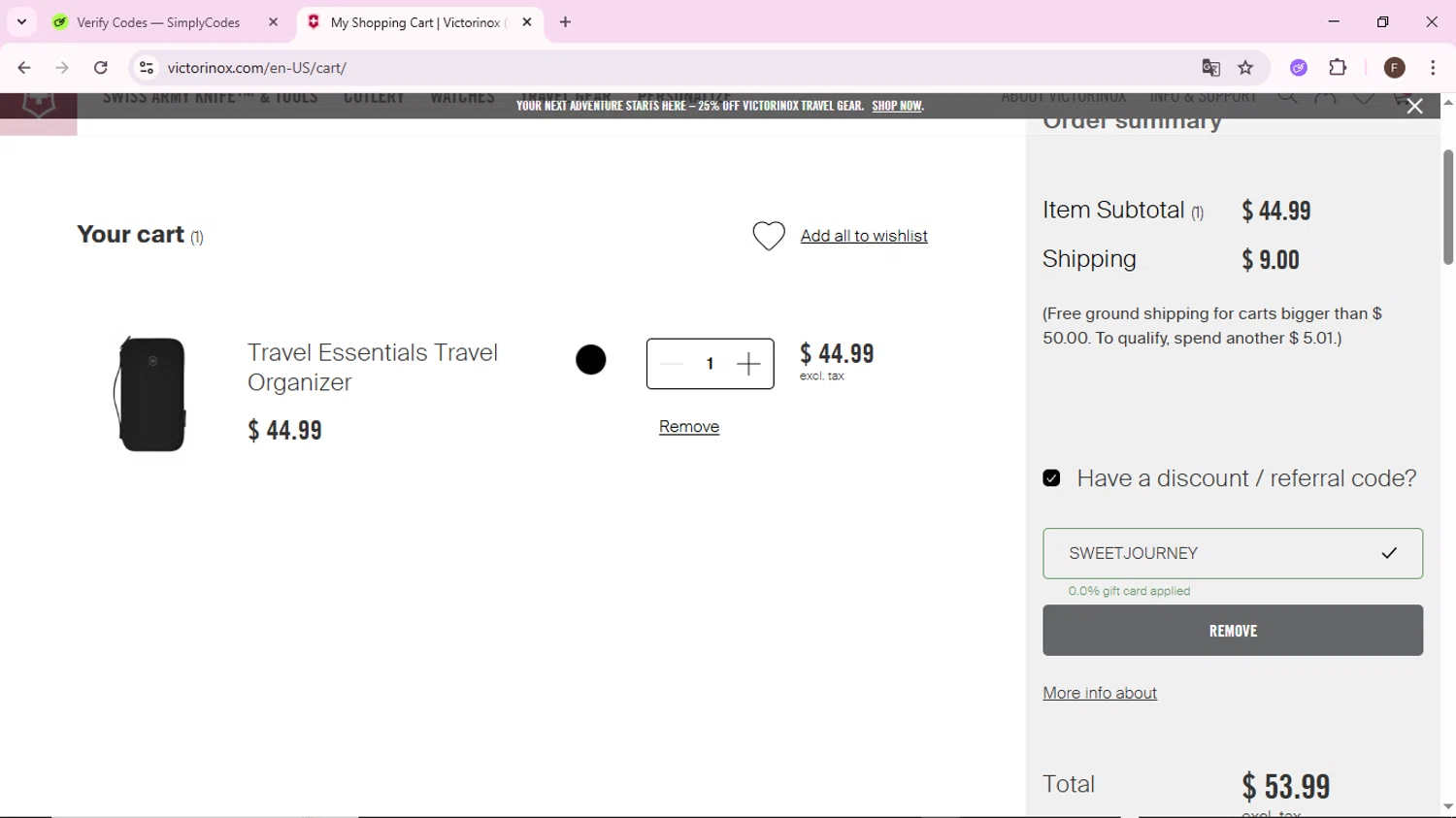1456x818 pixels.
Task: Click Add all to wishlist link
Action: click(864, 236)
